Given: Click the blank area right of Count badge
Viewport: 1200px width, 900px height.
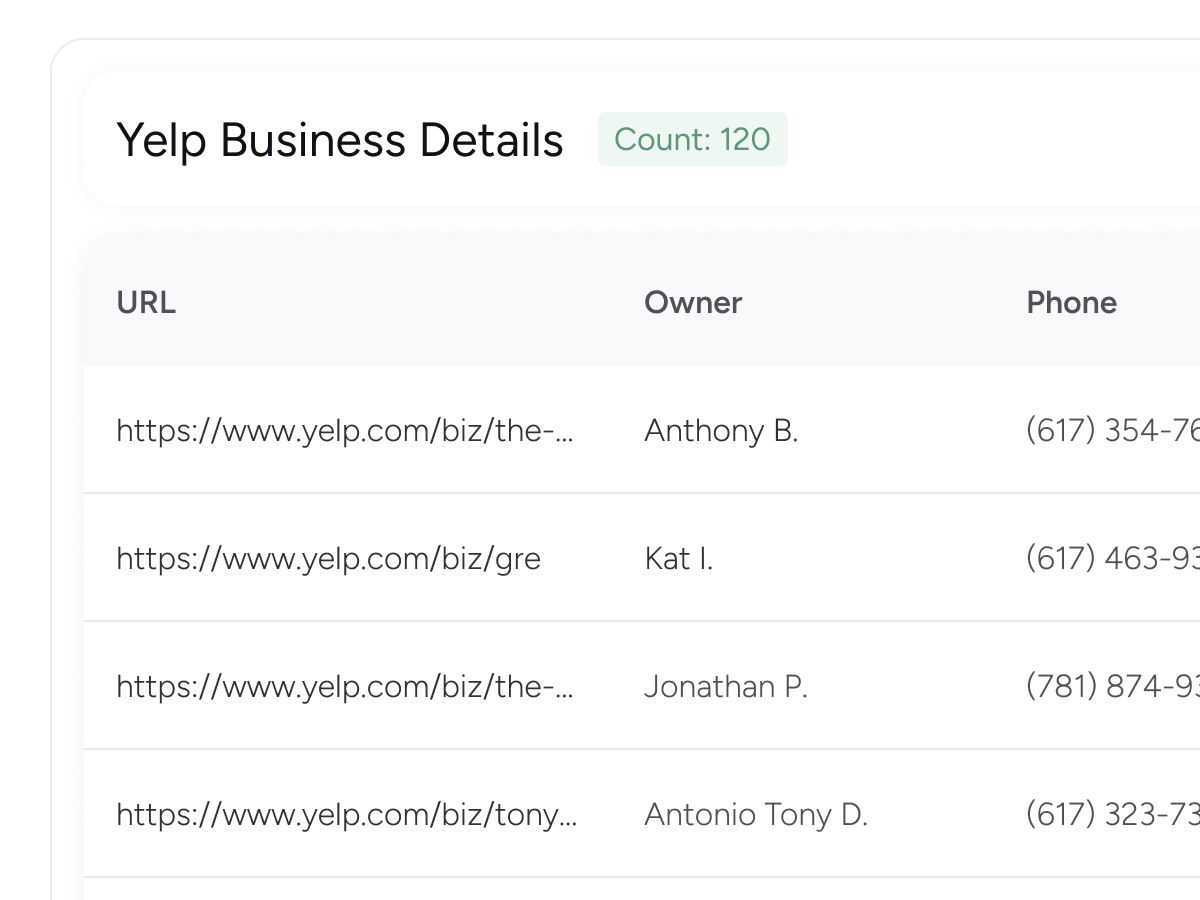Looking at the screenshot, I should click(x=980, y=140).
